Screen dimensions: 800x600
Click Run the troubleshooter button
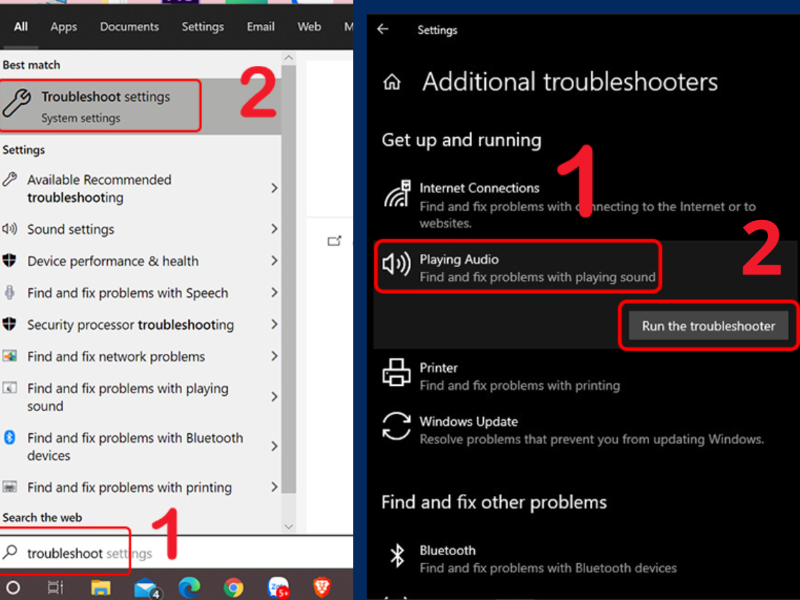[x=708, y=326]
